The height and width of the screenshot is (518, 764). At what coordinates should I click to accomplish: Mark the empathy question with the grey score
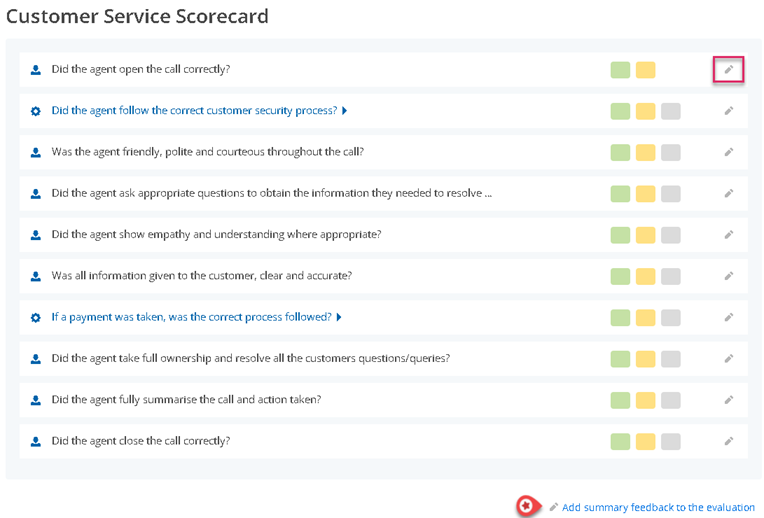(x=670, y=235)
